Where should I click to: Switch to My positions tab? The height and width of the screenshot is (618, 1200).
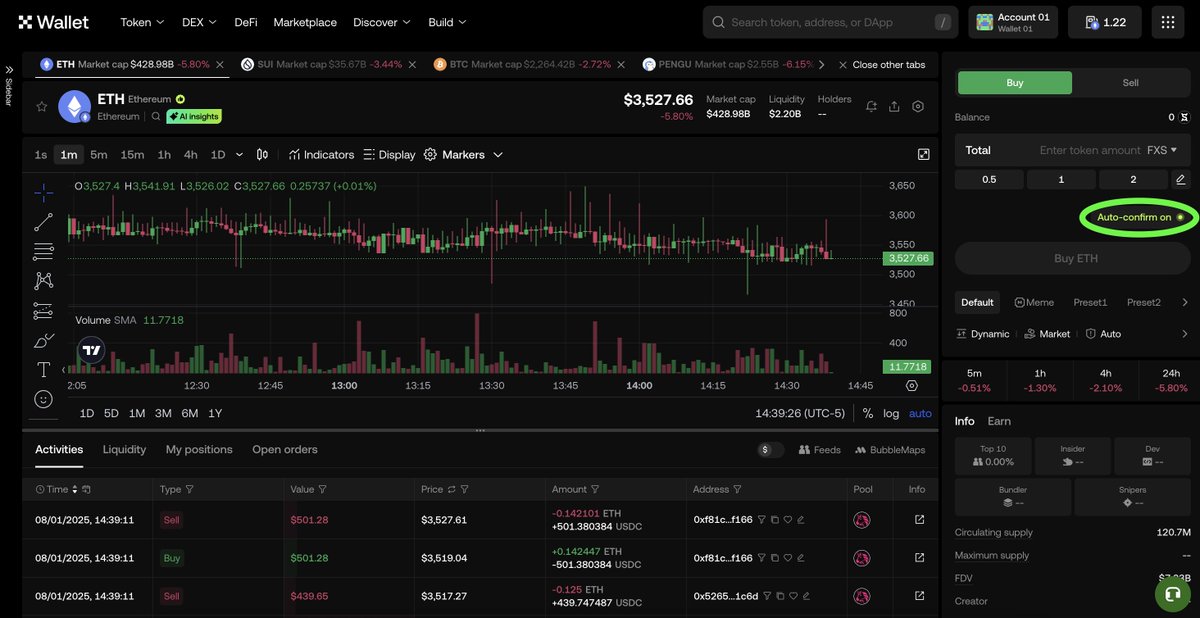(199, 450)
